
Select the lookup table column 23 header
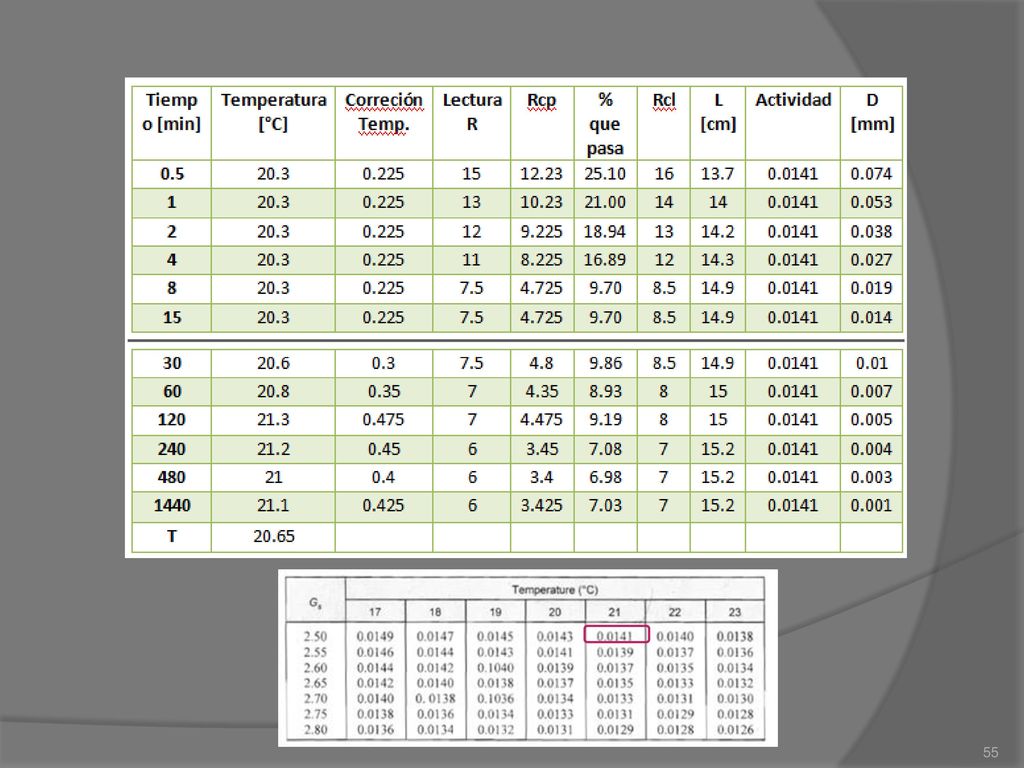[735, 612]
